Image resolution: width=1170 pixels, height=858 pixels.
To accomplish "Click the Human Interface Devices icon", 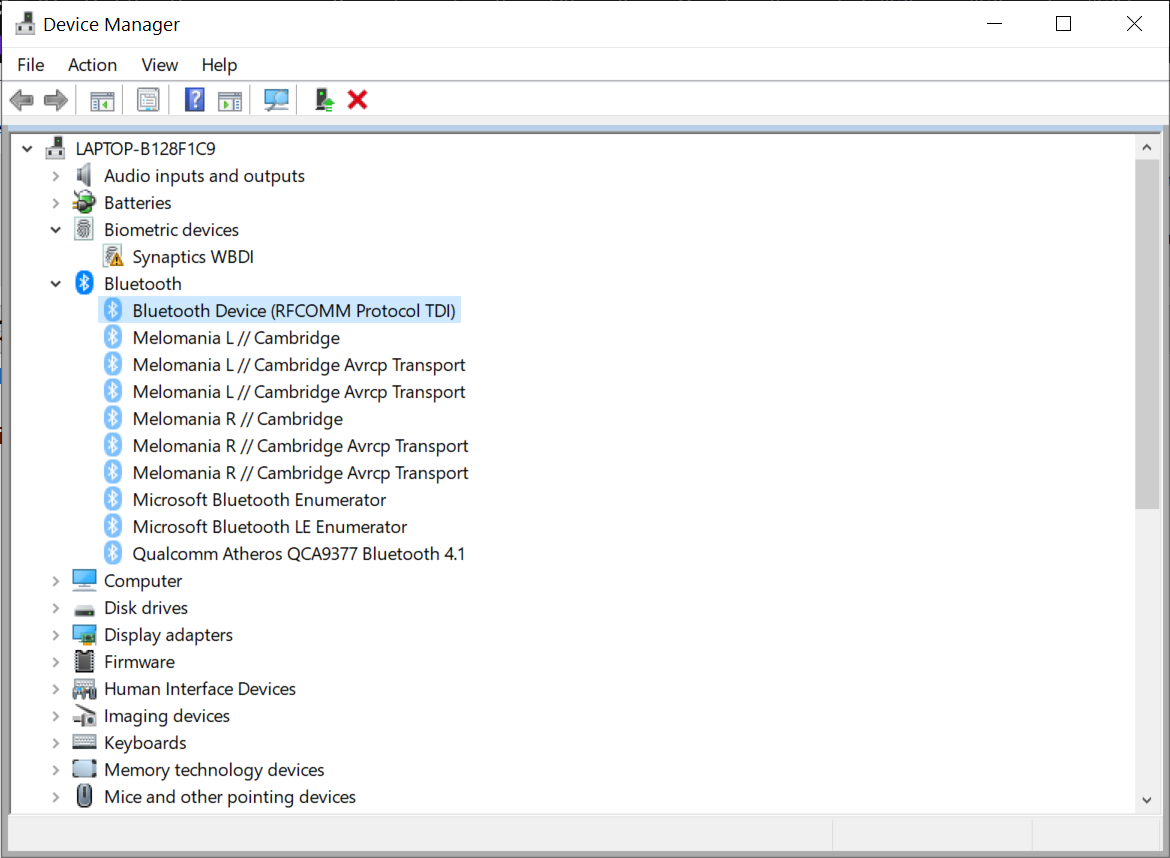I will [84, 688].
